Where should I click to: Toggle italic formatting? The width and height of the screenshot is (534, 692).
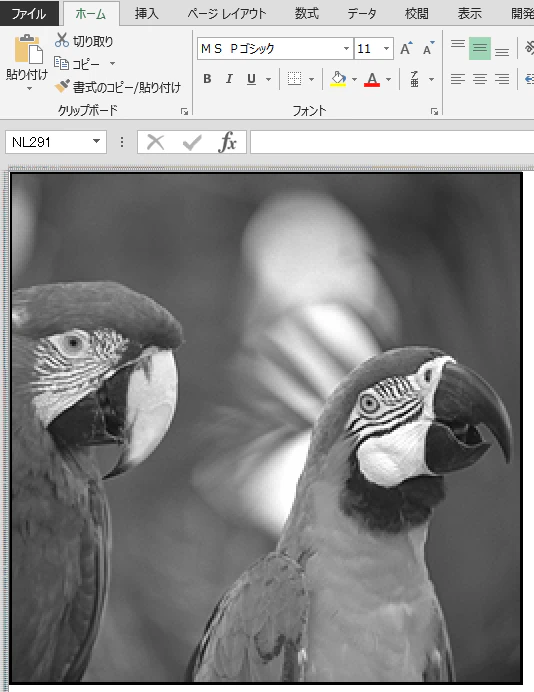[229, 79]
